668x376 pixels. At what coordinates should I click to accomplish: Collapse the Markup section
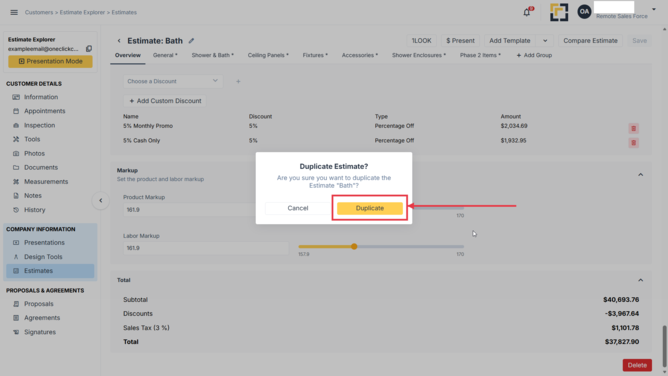pyautogui.click(x=640, y=175)
